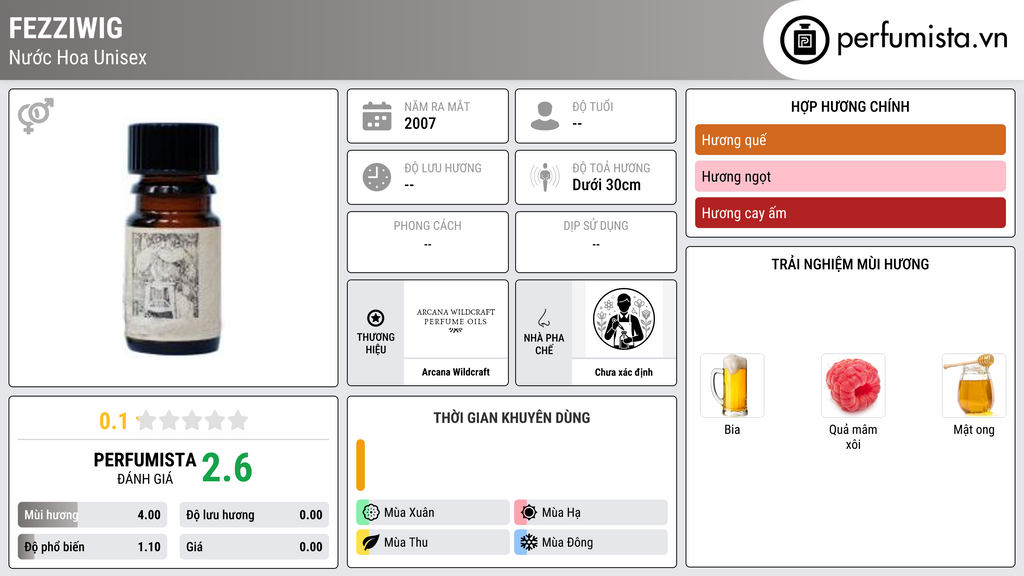Select the Mùa Xuân season label
This screenshot has width=1024, height=576.
click(409, 513)
